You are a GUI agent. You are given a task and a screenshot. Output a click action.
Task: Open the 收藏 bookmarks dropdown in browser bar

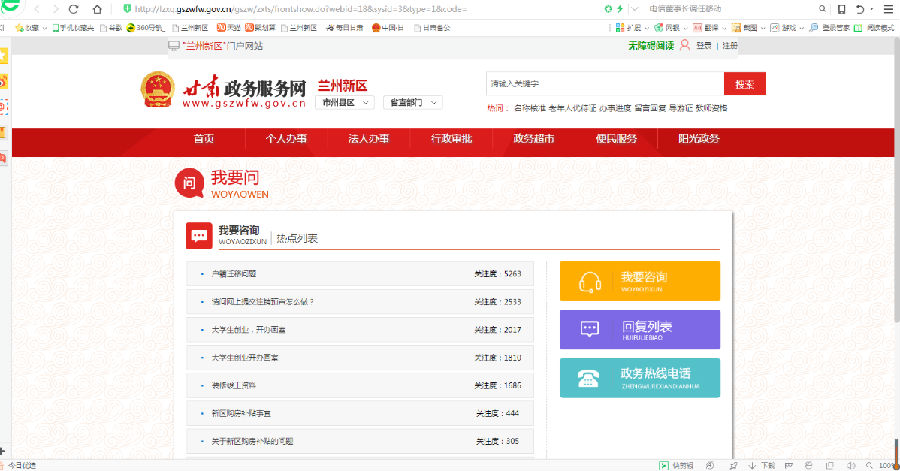[34, 28]
